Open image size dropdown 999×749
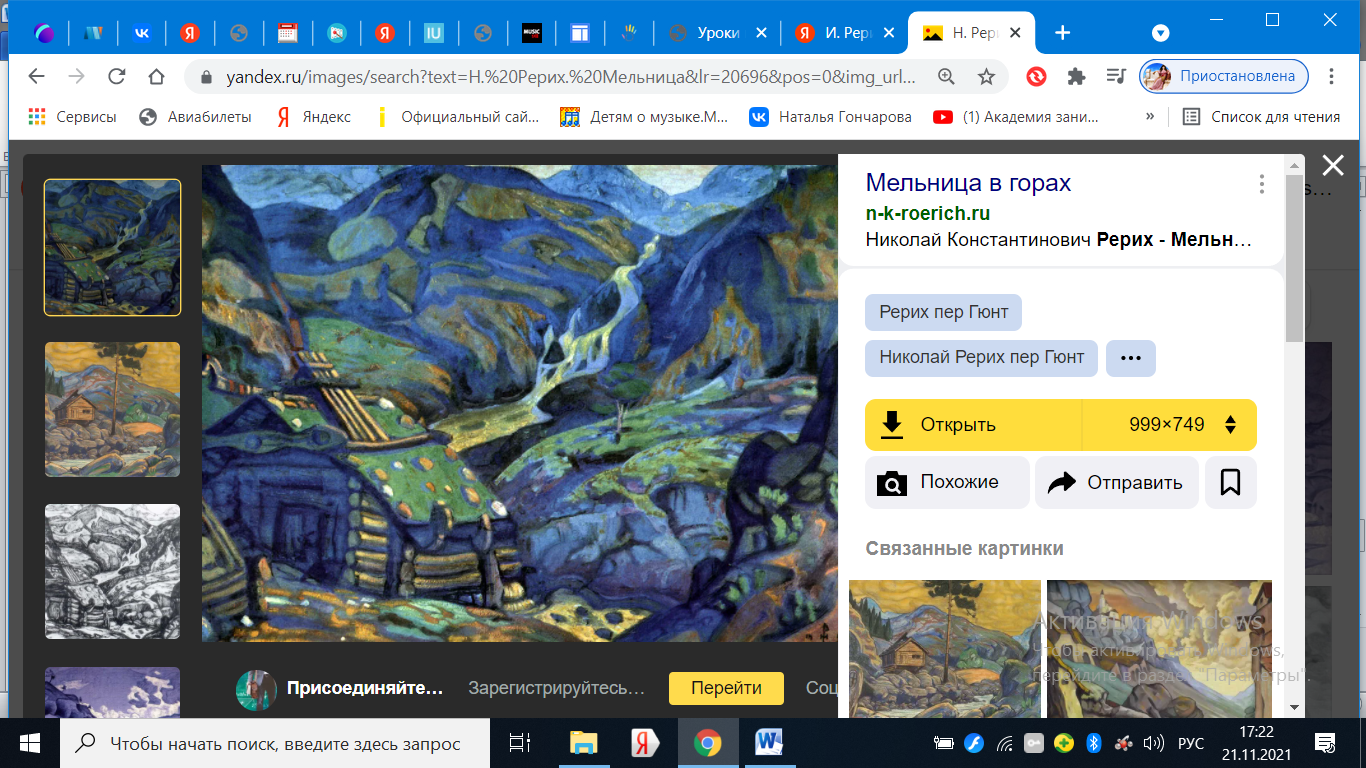The width and height of the screenshot is (1366, 768). tap(1169, 425)
